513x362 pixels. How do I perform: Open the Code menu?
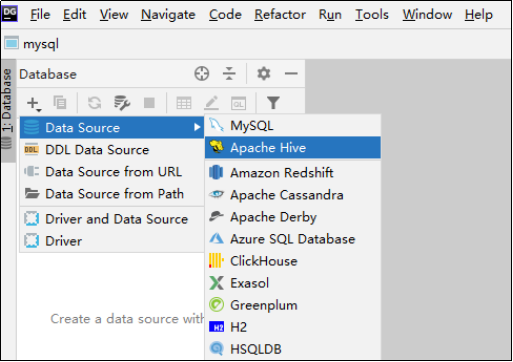click(225, 14)
